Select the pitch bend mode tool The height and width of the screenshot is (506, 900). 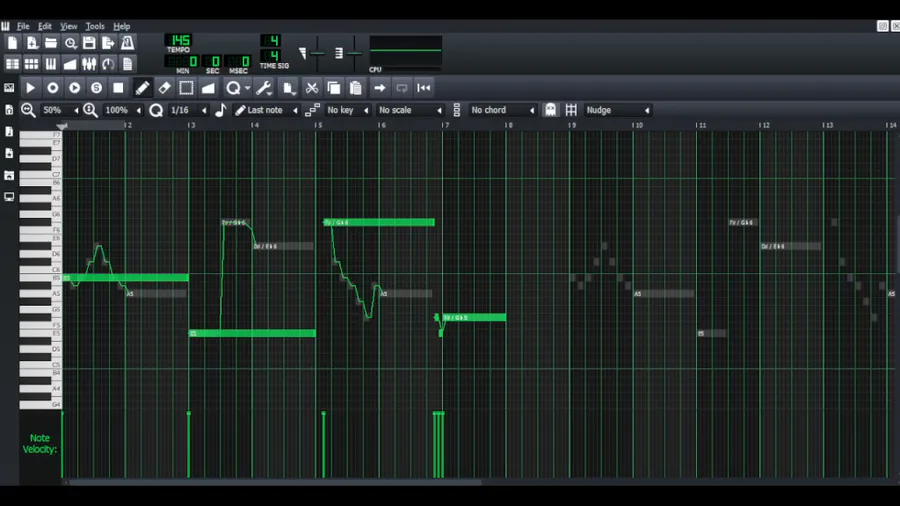(x=208, y=88)
